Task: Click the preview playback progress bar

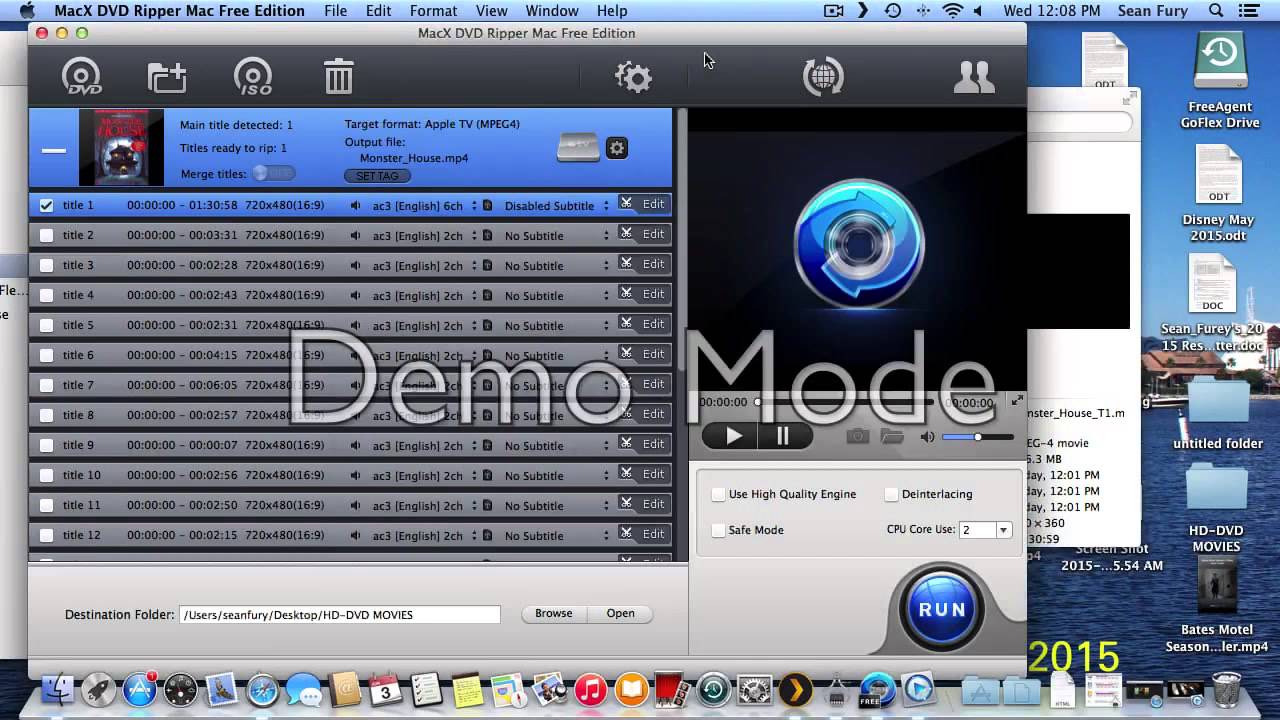Action: [x=845, y=402]
